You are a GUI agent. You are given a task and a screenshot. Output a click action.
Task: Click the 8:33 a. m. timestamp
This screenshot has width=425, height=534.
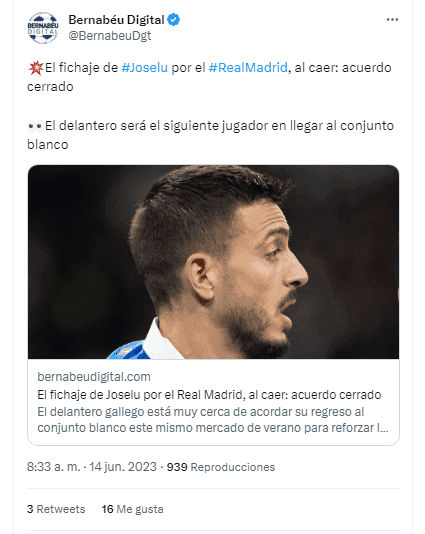point(54,467)
